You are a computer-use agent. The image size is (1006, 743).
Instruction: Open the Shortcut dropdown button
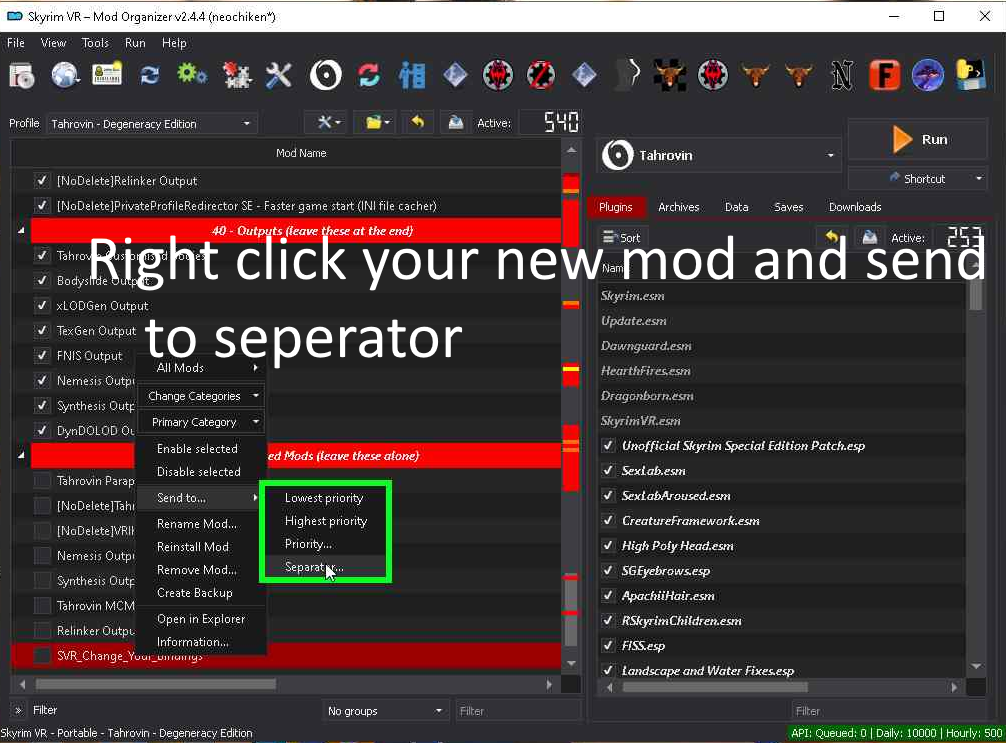[x=917, y=178]
